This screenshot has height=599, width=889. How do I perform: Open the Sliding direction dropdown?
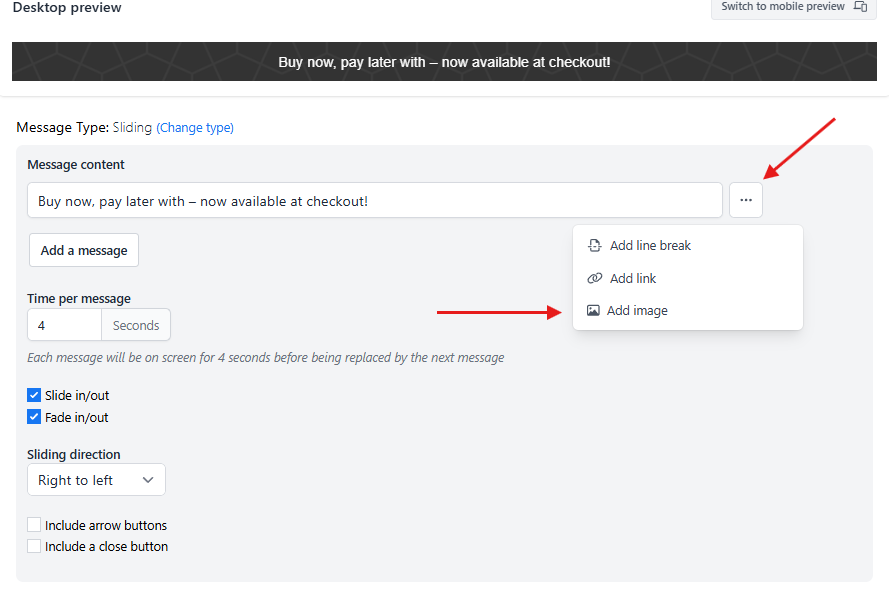[x=96, y=480]
